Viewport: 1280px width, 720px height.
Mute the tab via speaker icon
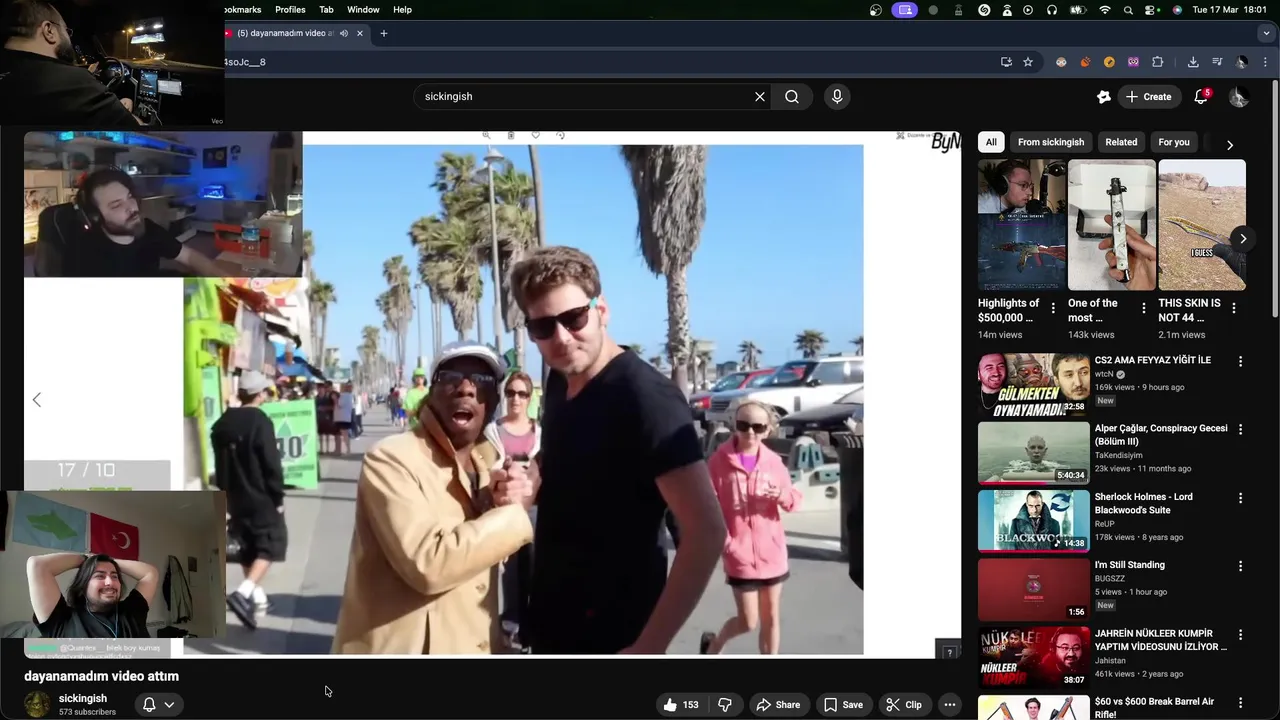coord(344,33)
